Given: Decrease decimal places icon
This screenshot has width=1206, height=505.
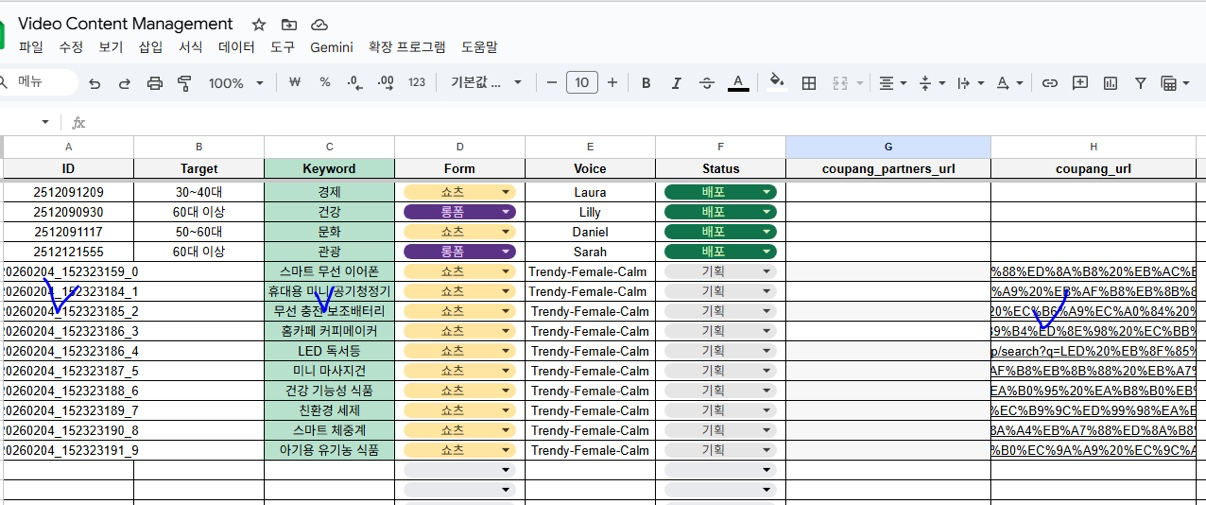Looking at the screenshot, I should tap(354, 83).
